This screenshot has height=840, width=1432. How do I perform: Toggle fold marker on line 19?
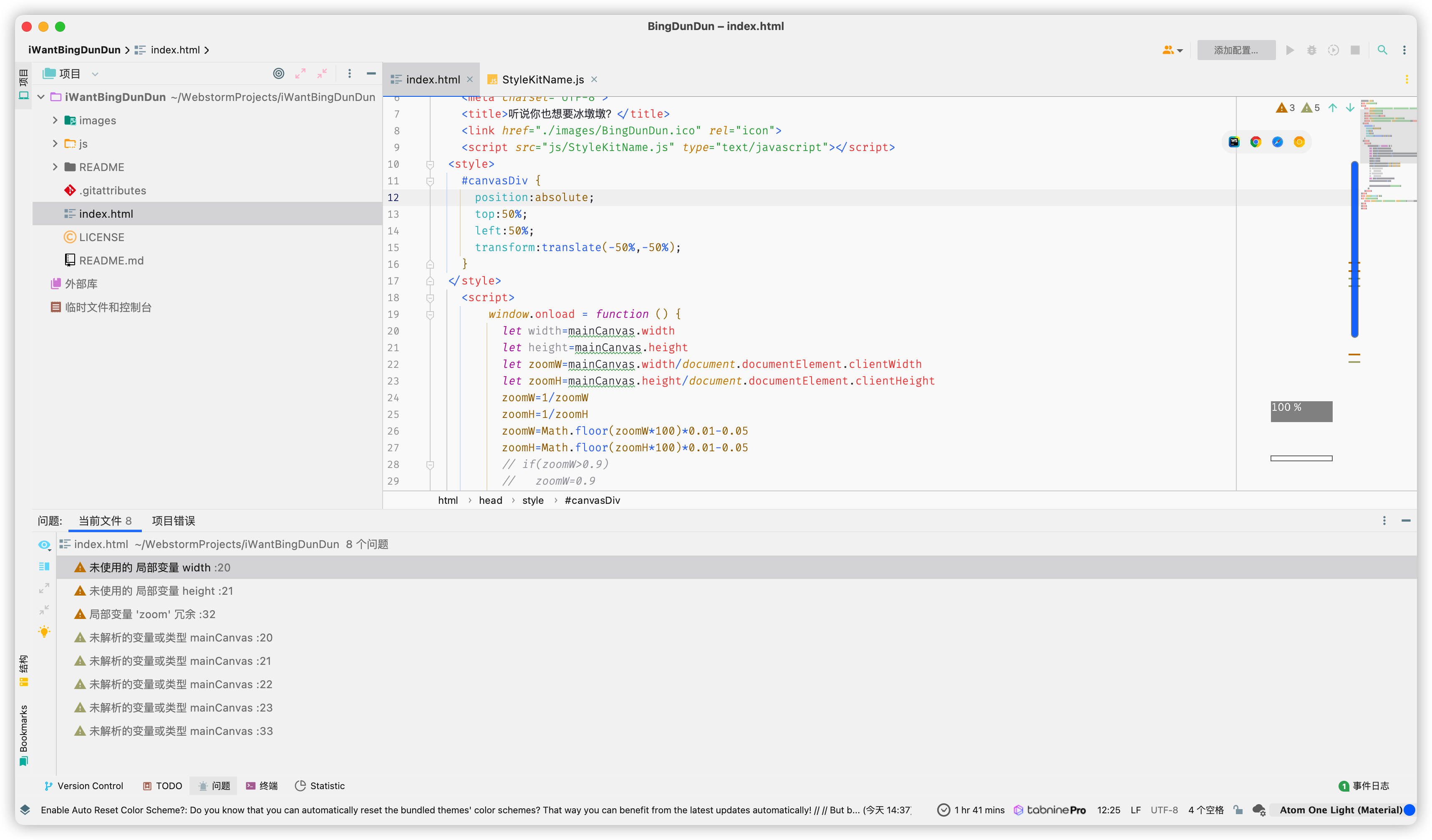[x=430, y=314]
